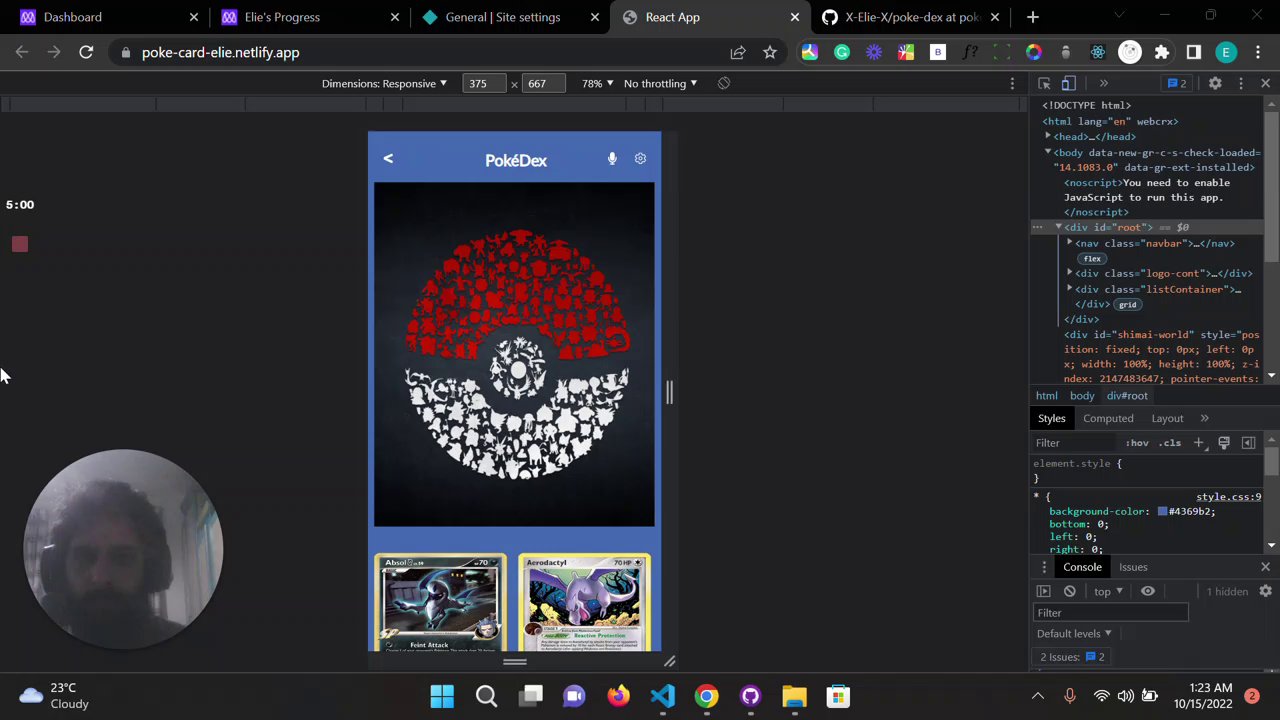This screenshot has width=1280, height=720.
Task: Expand the div class logo-cont node
Action: [x=1070, y=273]
